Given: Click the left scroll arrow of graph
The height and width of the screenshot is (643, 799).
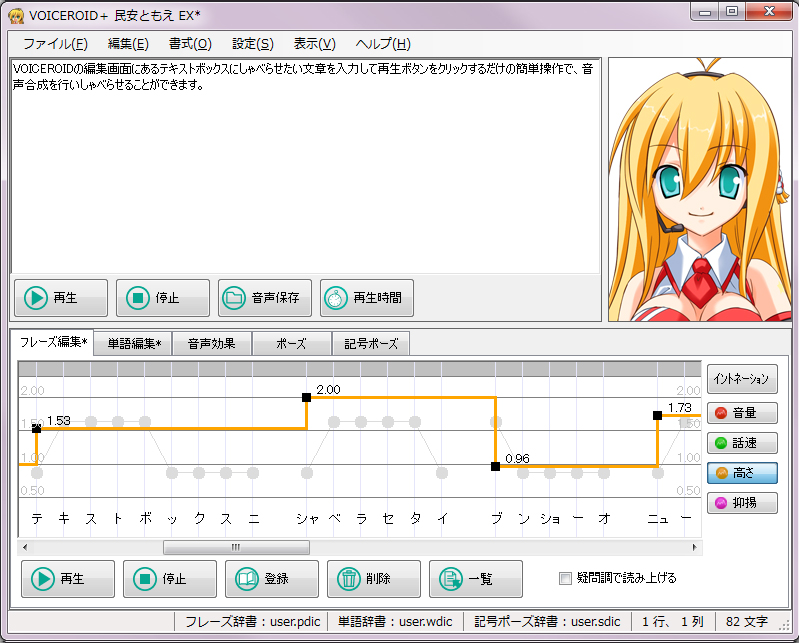Looking at the screenshot, I should [x=24, y=548].
